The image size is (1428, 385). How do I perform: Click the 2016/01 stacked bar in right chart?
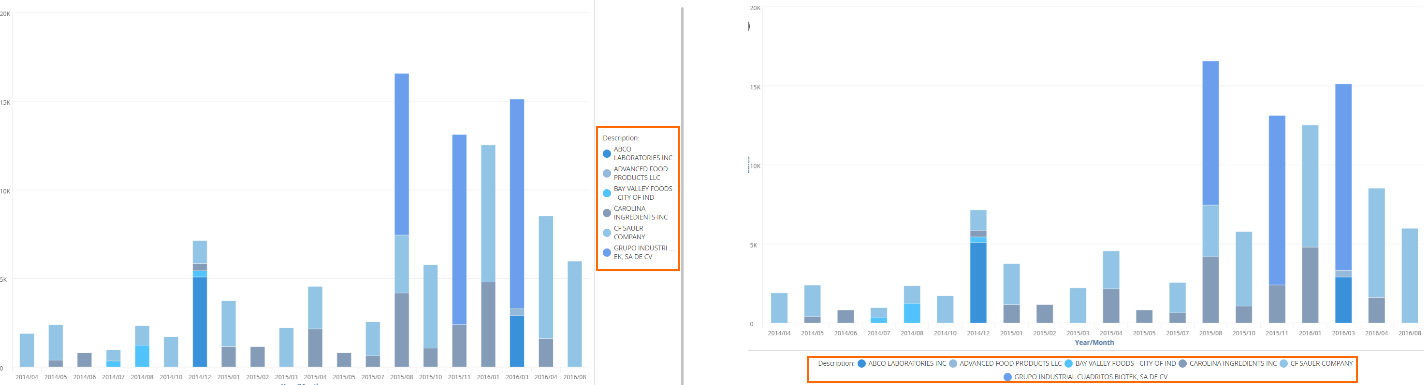(x=1310, y=224)
